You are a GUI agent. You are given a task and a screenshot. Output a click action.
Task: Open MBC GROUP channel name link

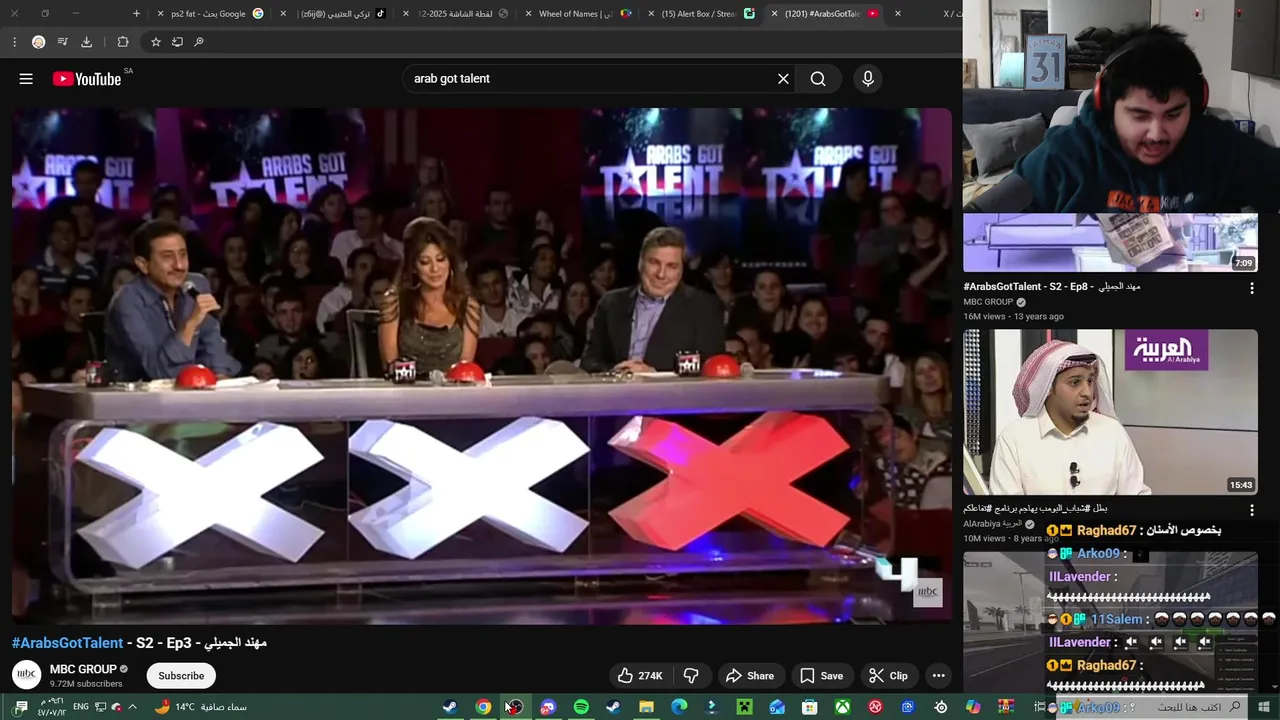[x=84, y=669]
